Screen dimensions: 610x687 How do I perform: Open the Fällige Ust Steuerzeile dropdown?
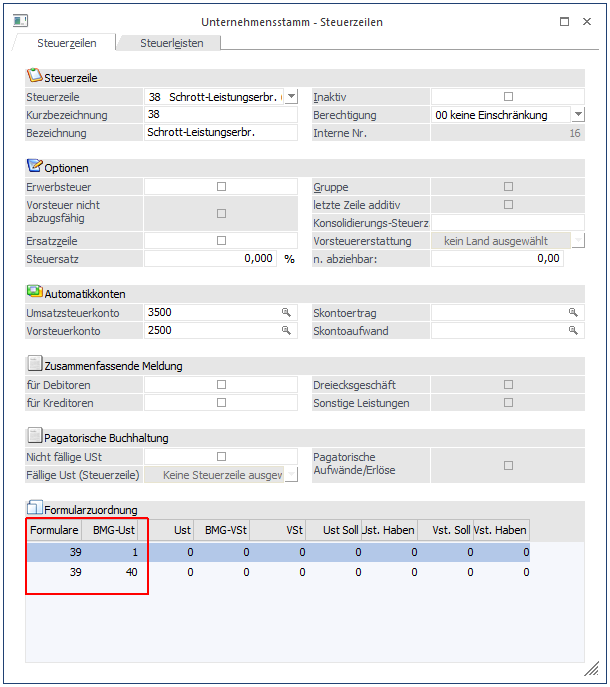[291, 475]
